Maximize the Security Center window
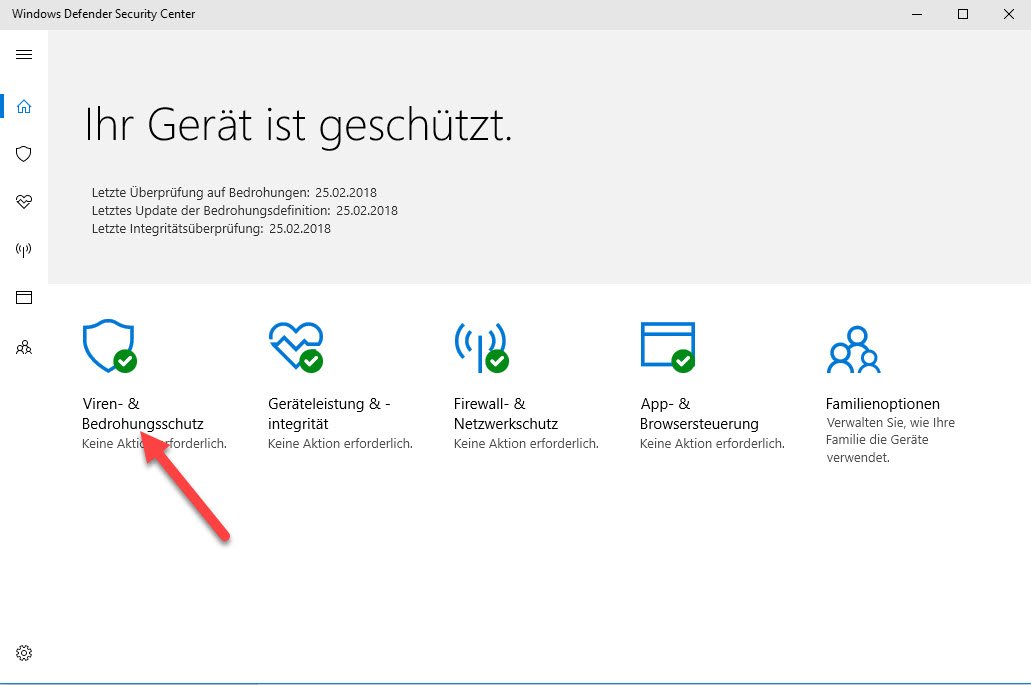 click(x=963, y=14)
